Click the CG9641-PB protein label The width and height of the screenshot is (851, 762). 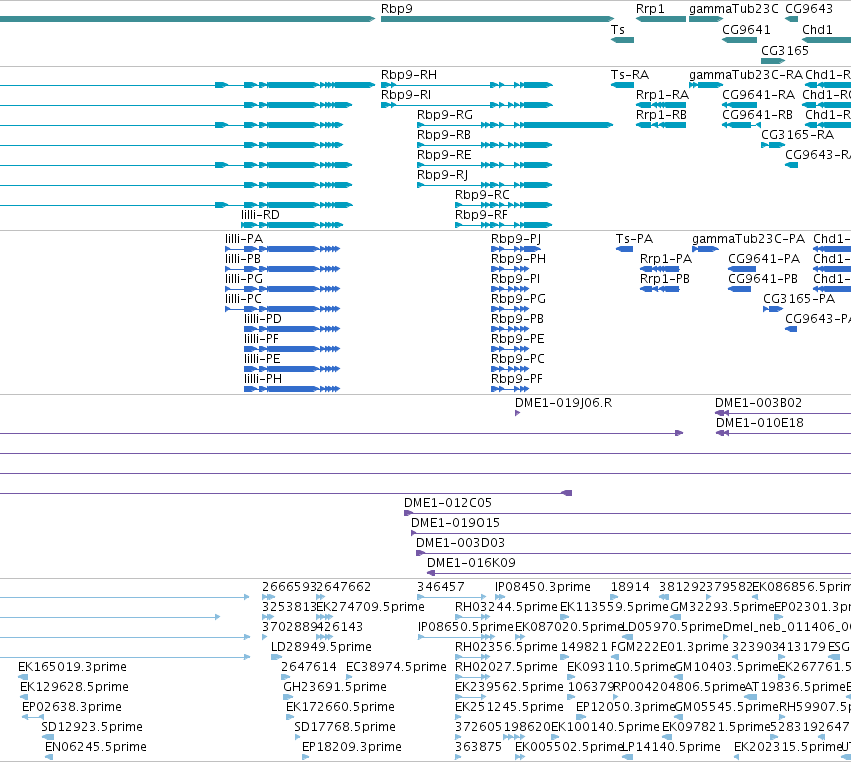point(763,278)
